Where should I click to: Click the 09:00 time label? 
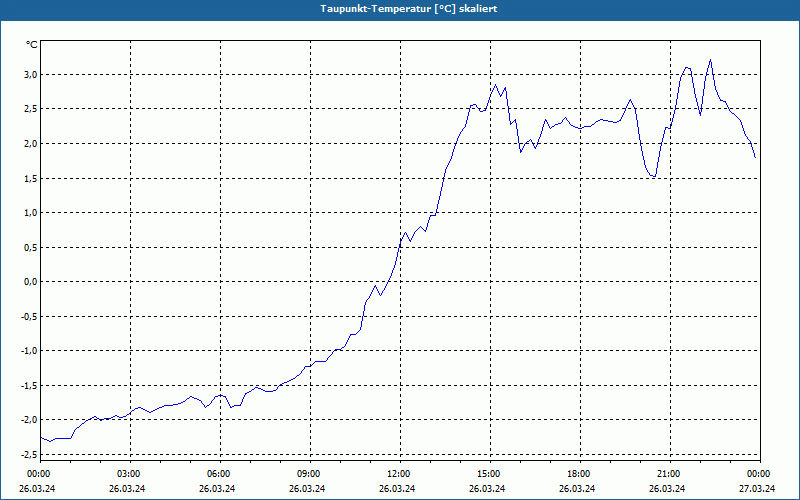310,474
